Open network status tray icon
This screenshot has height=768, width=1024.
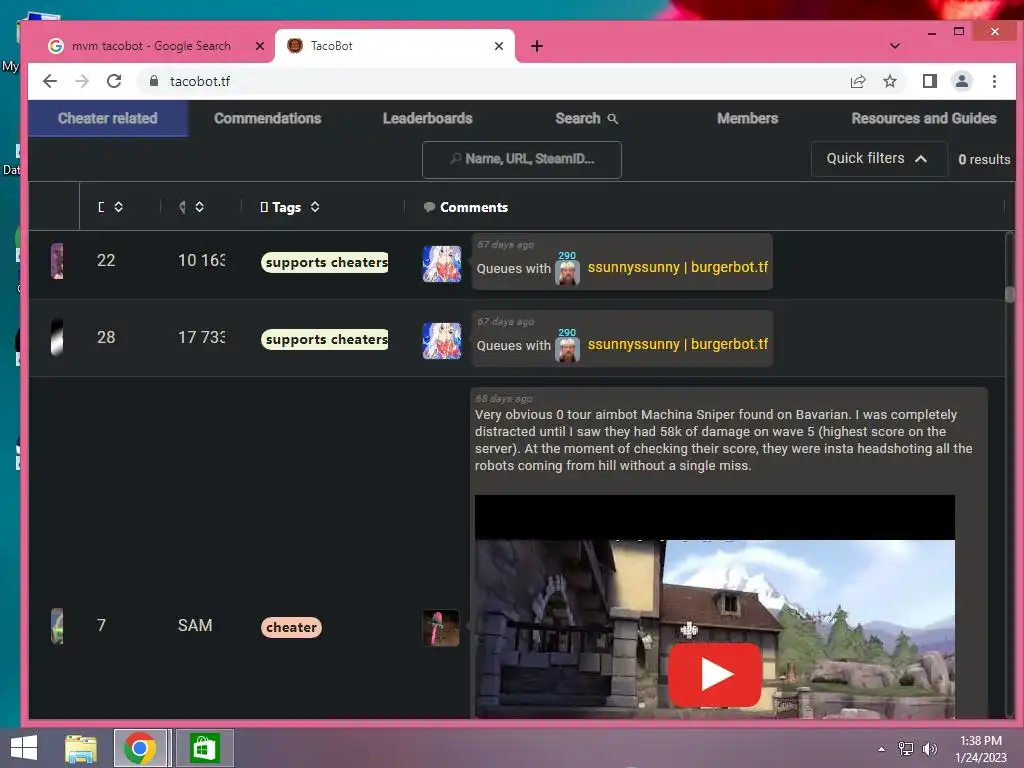point(905,749)
